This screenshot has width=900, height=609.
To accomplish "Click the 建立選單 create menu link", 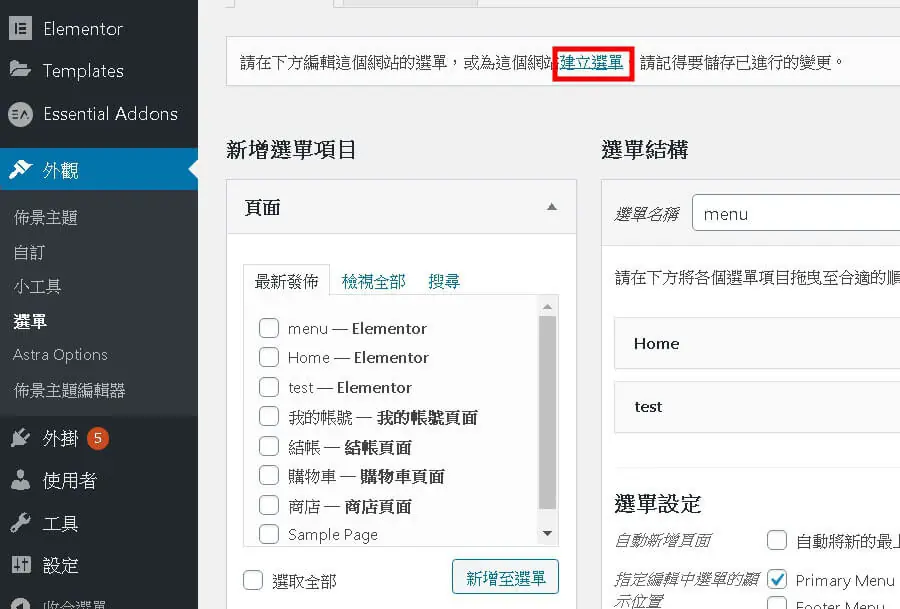I will (591, 62).
